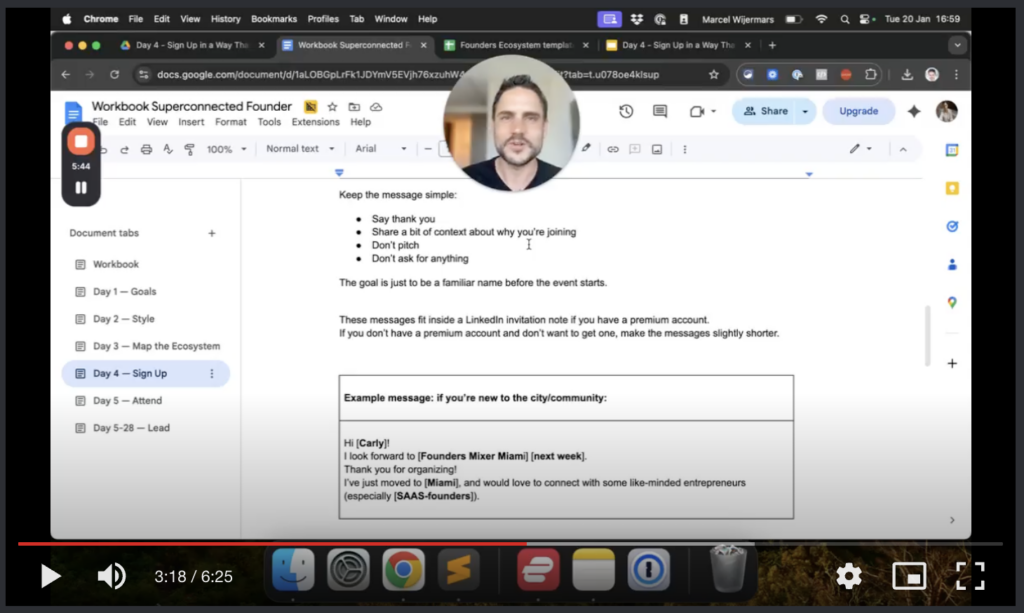Click the insert link toolbar icon

(x=613, y=149)
